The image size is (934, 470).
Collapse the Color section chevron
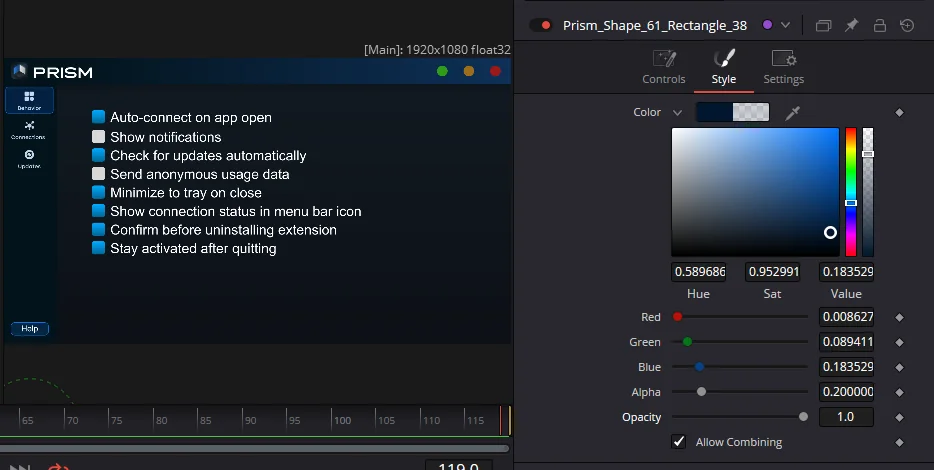click(677, 113)
